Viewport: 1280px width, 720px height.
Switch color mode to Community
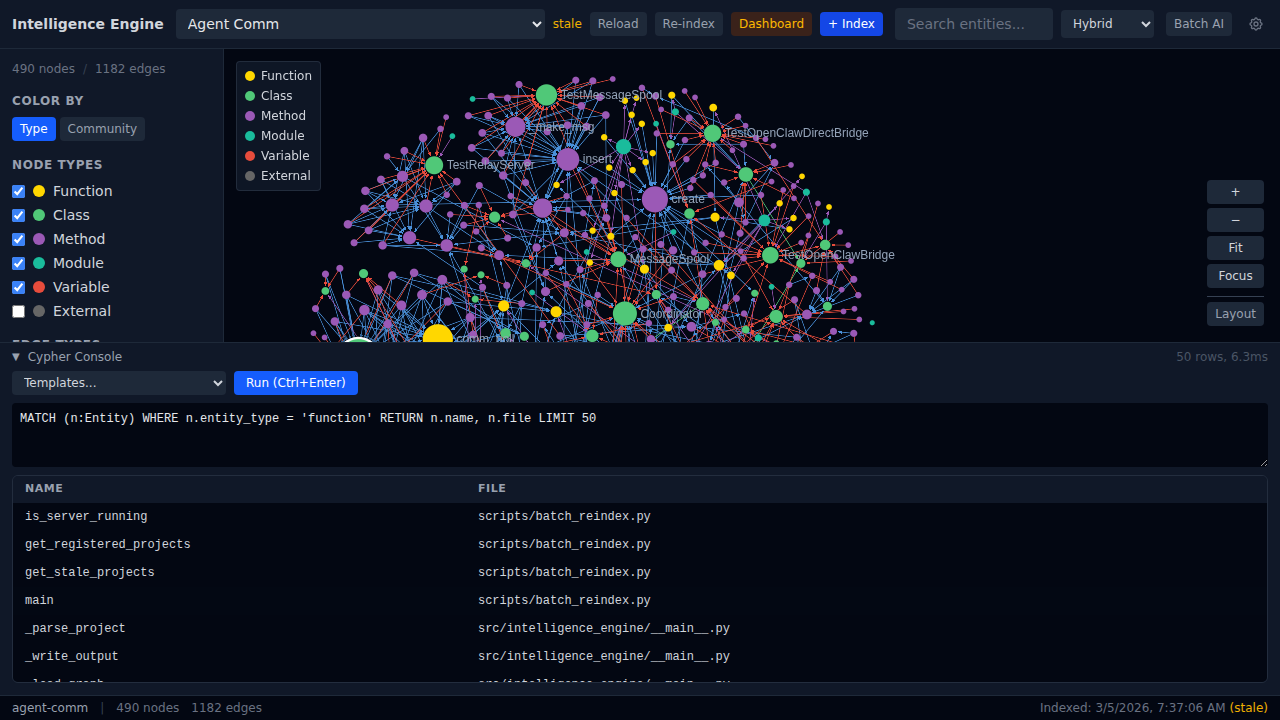(102, 129)
